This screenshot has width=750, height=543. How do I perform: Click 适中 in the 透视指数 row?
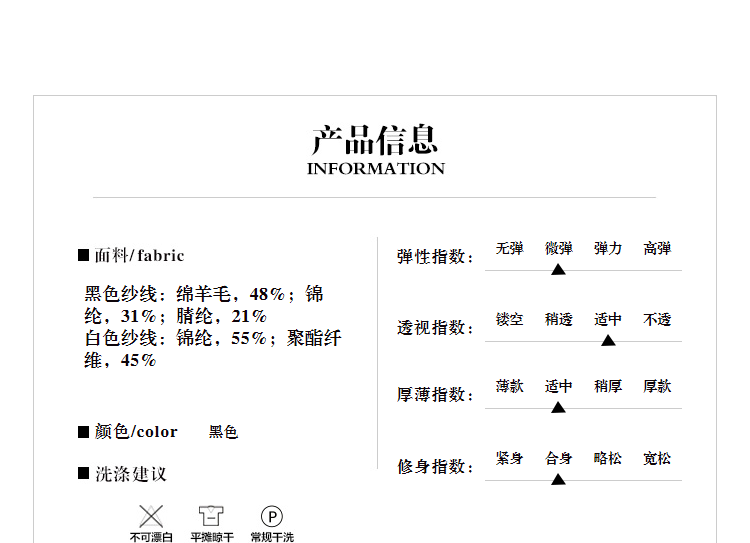click(x=608, y=319)
